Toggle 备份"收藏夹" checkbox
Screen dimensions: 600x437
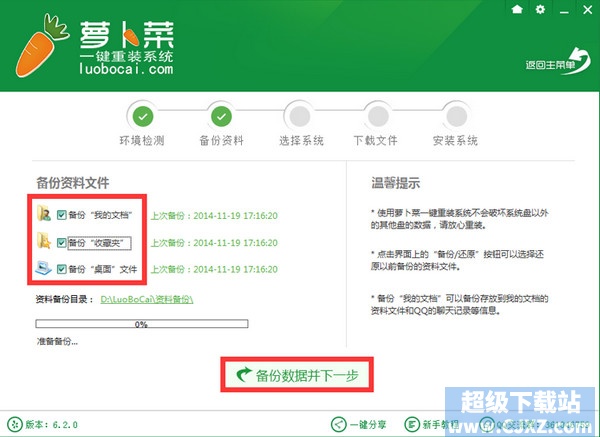tap(62, 243)
